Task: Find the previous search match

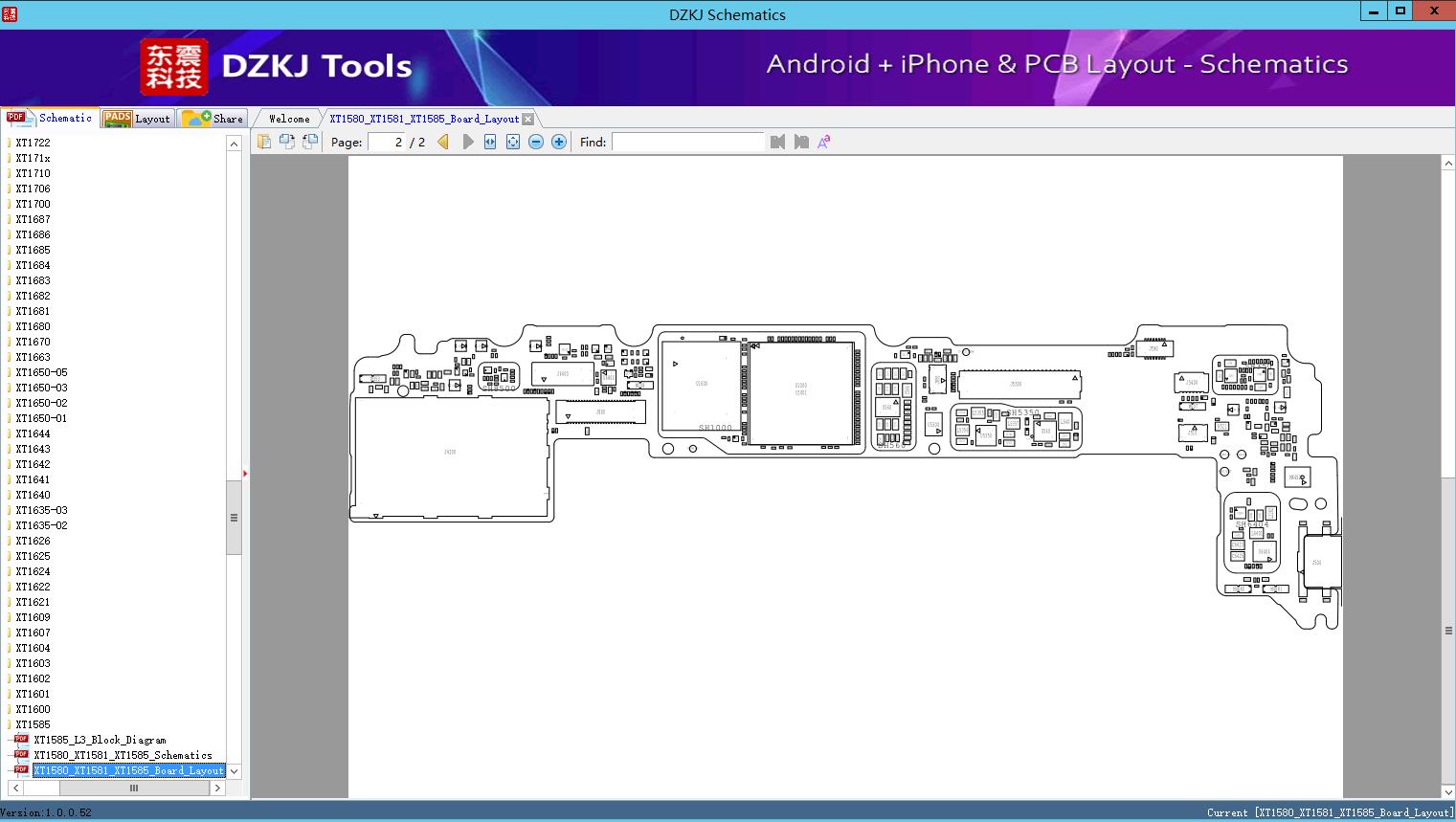Action: coord(777,142)
